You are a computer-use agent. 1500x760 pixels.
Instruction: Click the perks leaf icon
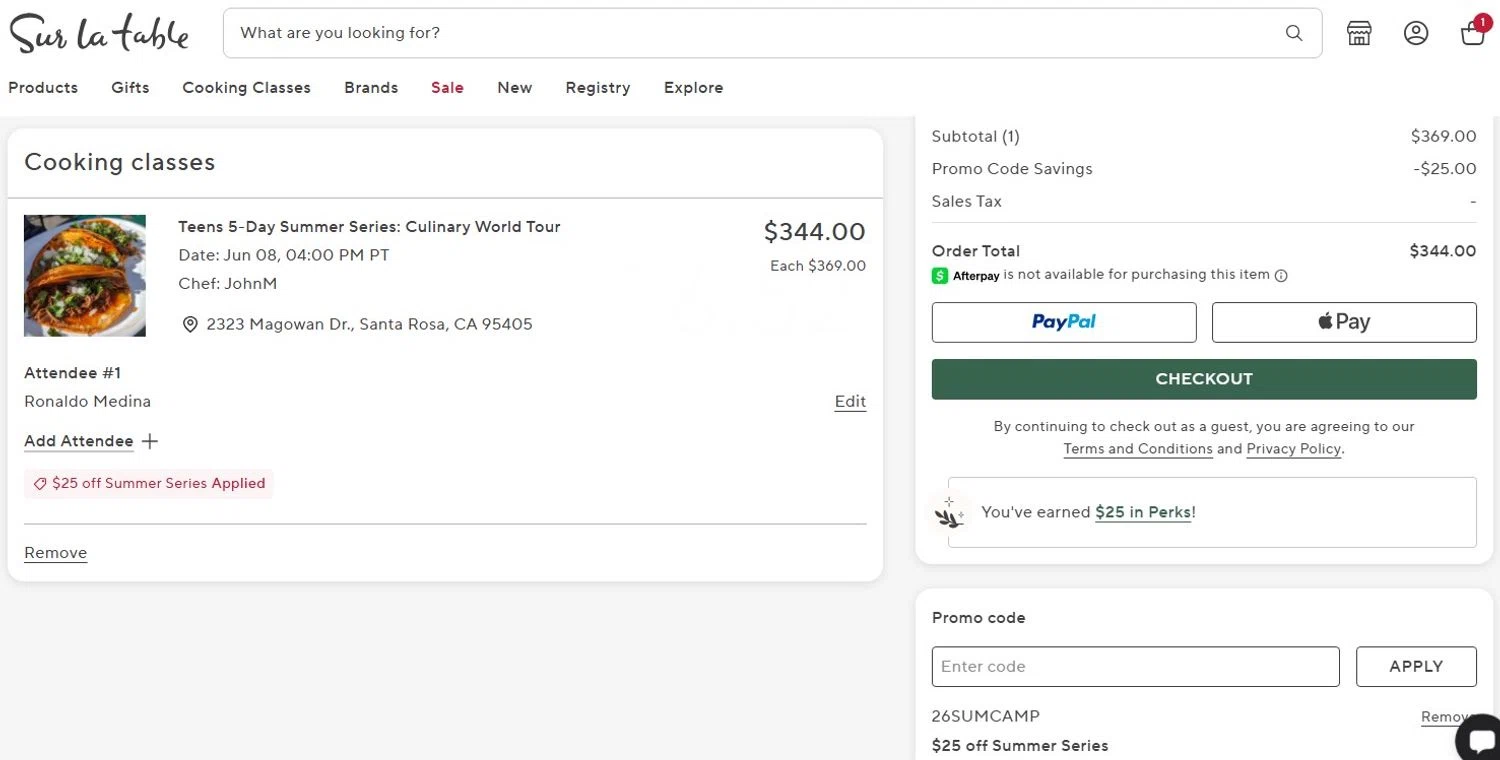pyautogui.click(x=949, y=513)
